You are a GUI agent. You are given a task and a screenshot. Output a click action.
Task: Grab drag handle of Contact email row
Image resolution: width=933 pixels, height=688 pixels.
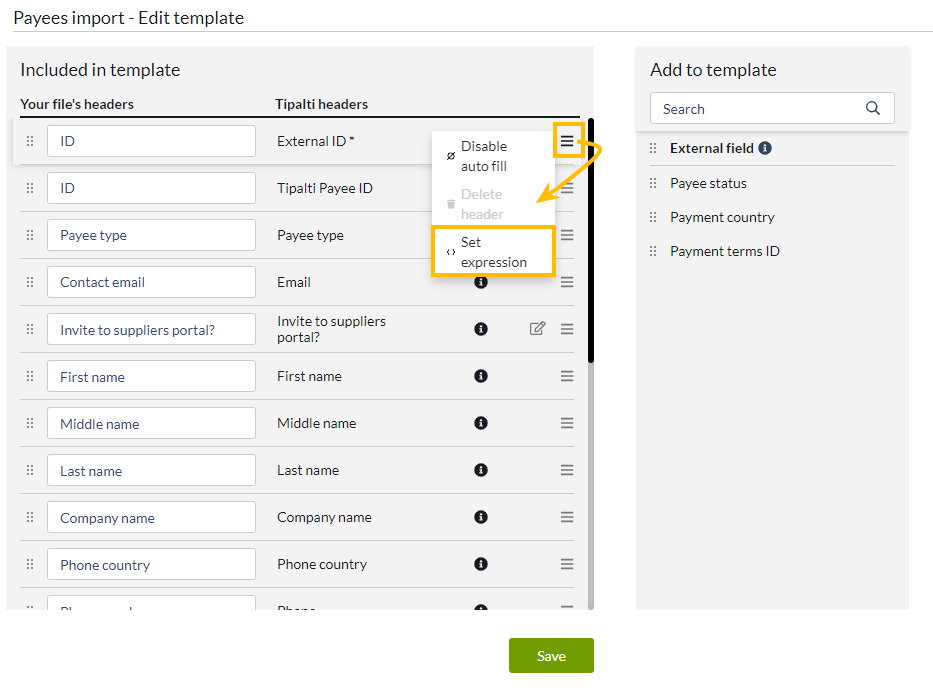point(30,282)
